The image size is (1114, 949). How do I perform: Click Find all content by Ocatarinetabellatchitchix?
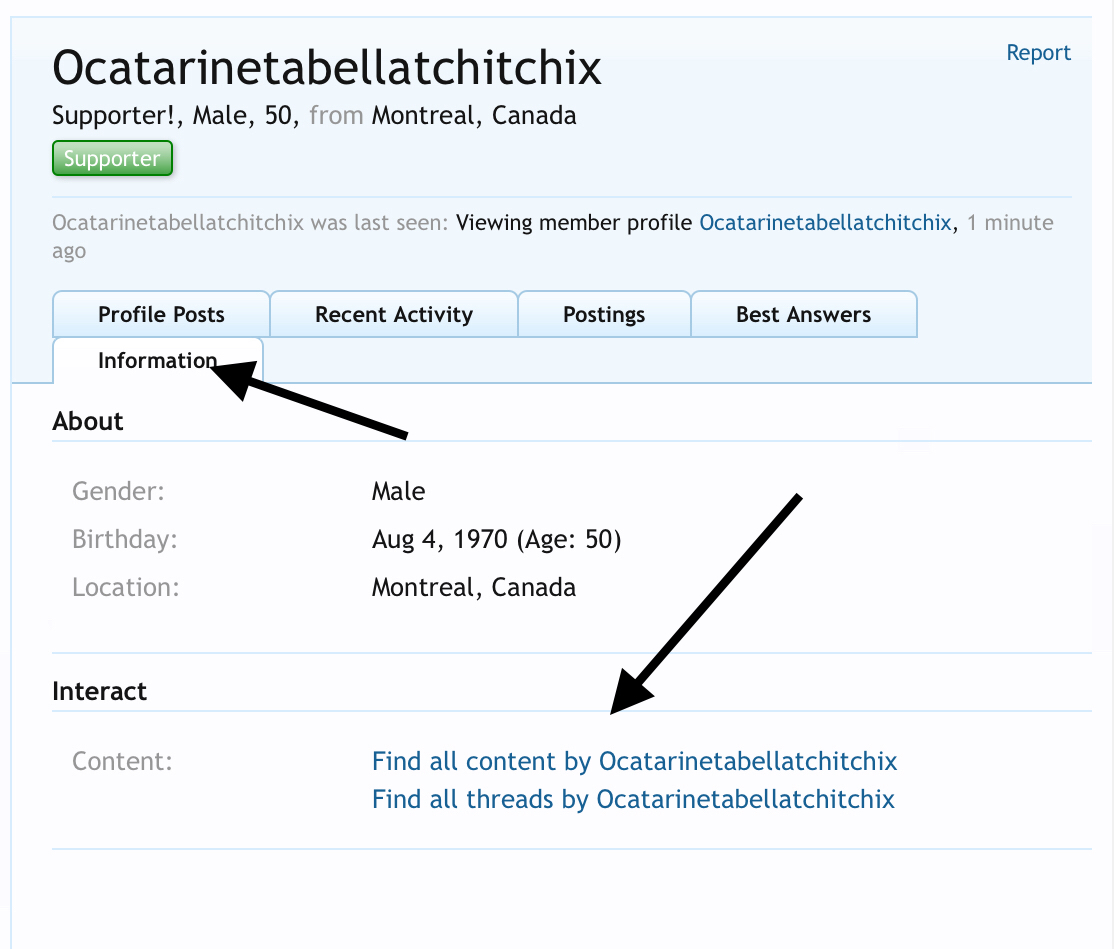click(634, 762)
